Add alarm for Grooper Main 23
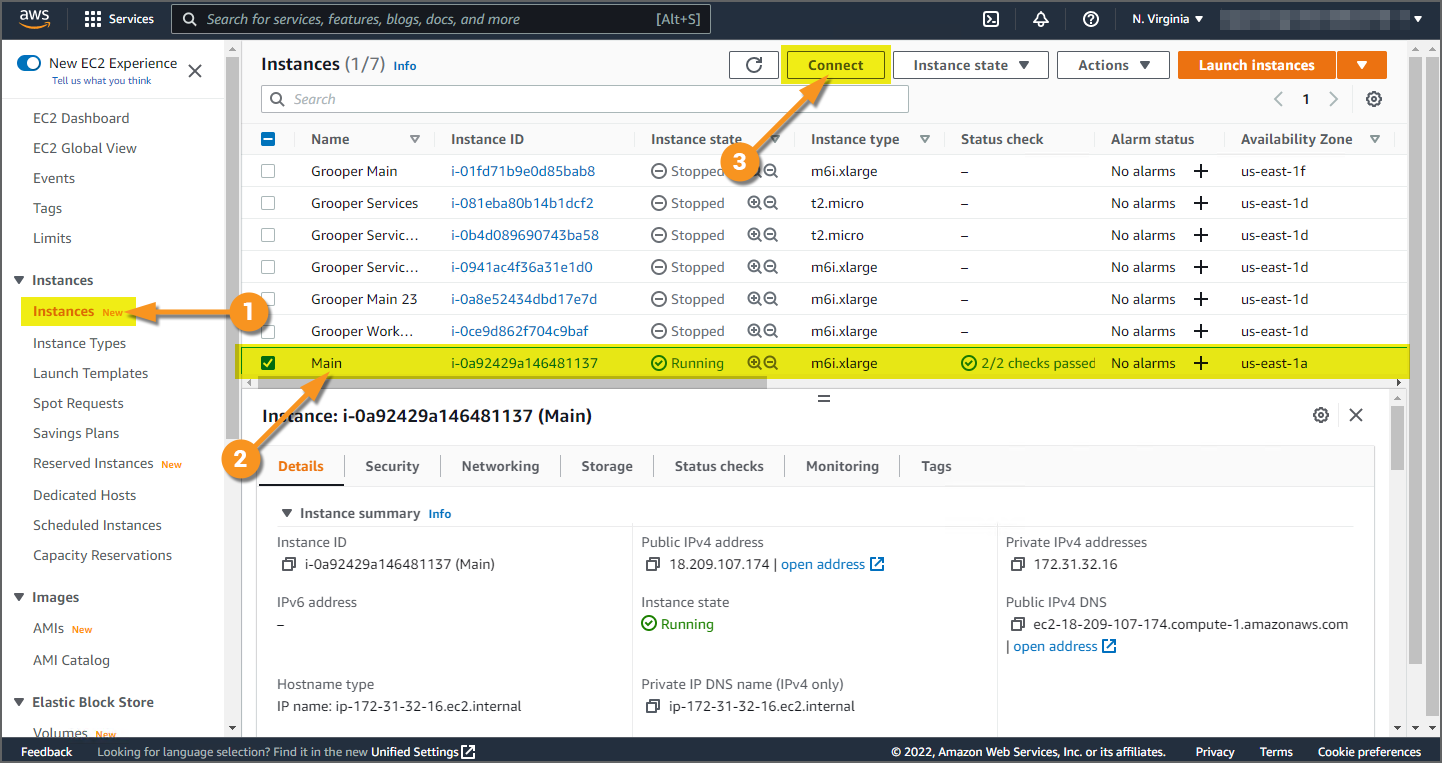 pos(1201,299)
